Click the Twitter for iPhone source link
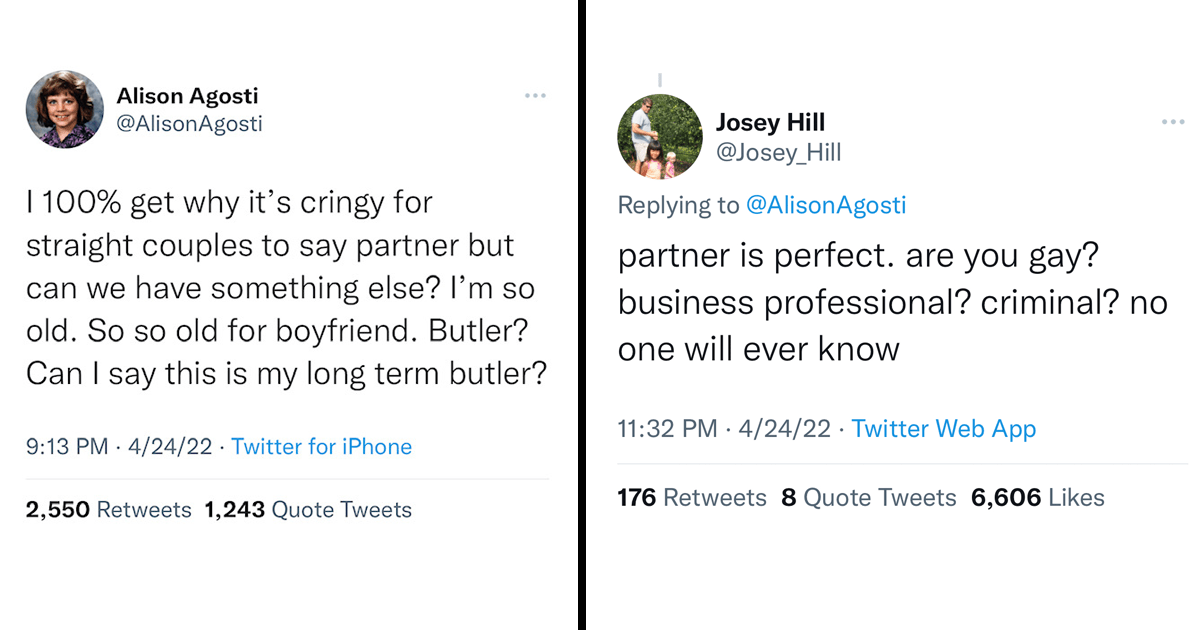 pos(321,446)
